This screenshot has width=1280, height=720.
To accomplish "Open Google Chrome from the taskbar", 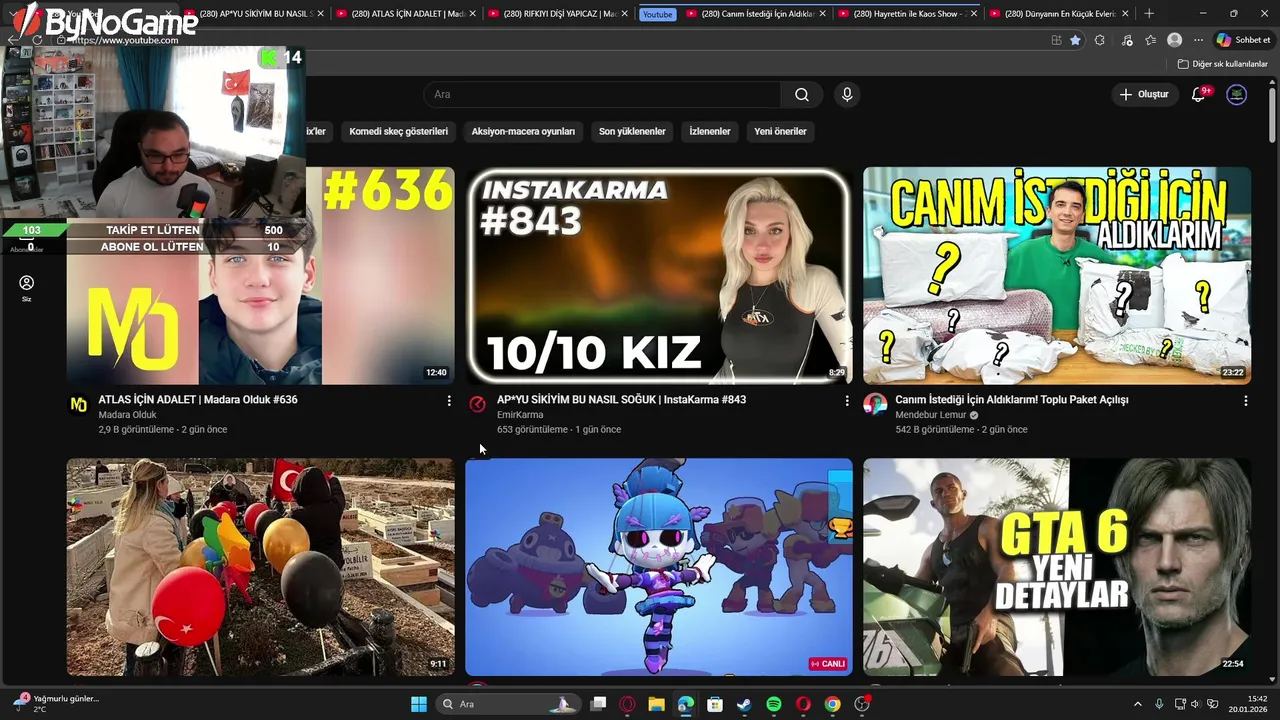I will 832,704.
